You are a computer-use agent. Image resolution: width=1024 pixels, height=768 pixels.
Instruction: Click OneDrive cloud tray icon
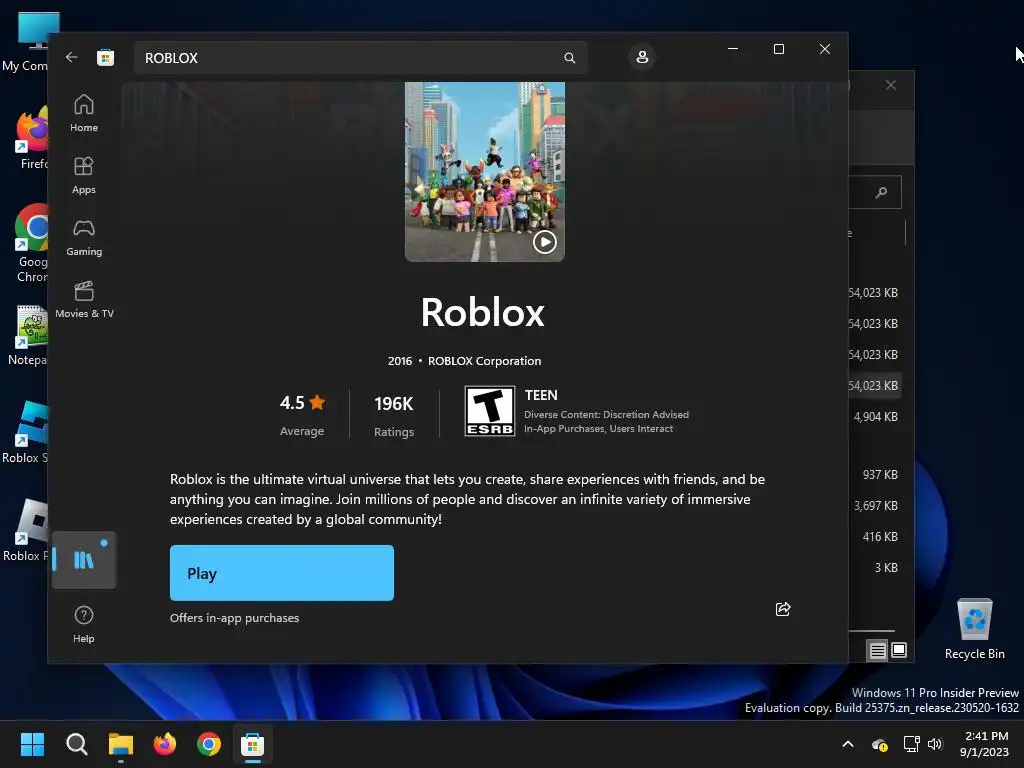click(880, 744)
